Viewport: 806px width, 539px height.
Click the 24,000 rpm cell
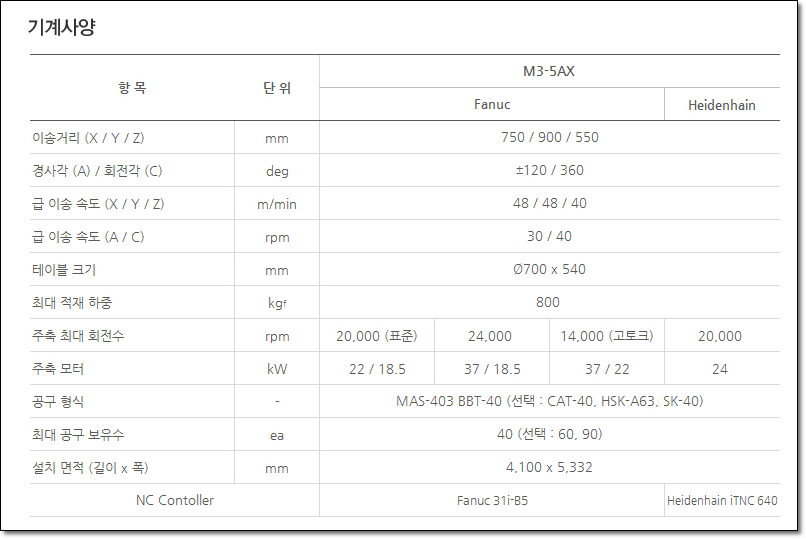point(490,336)
